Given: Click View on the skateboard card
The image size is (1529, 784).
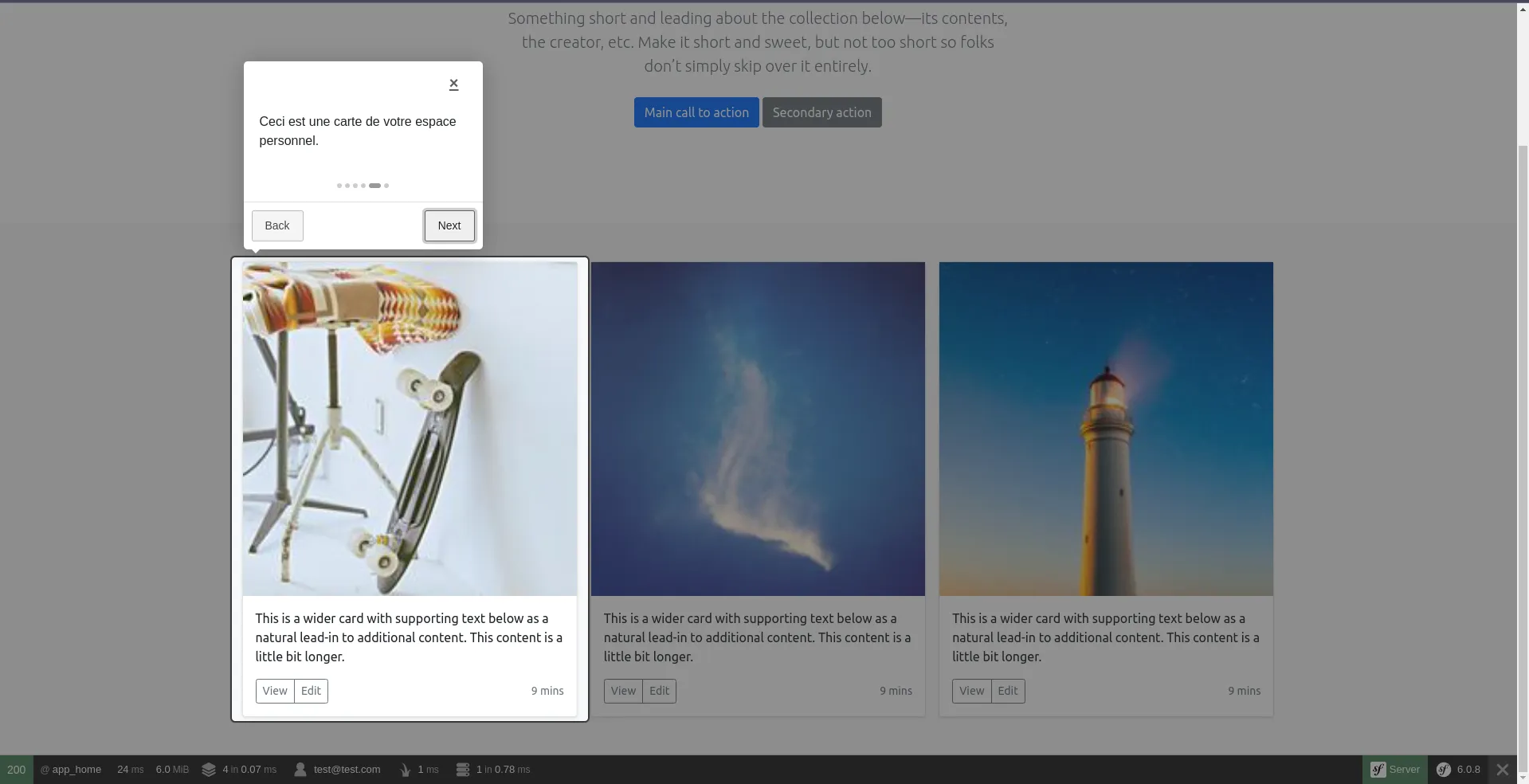Looking at the screenshot, I should click(x=275, y=691).
